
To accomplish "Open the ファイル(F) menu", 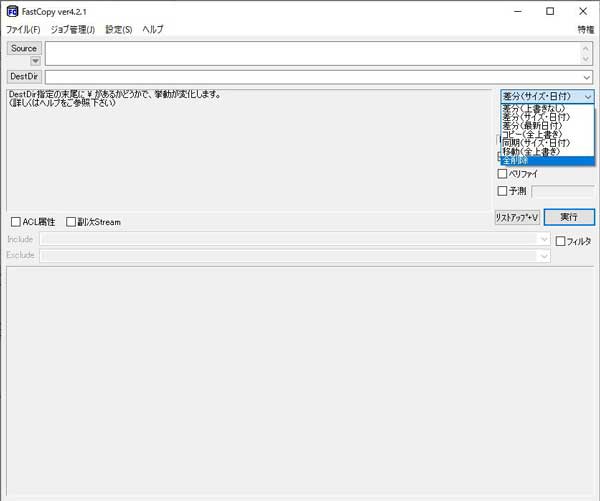I will pos(23,29).
